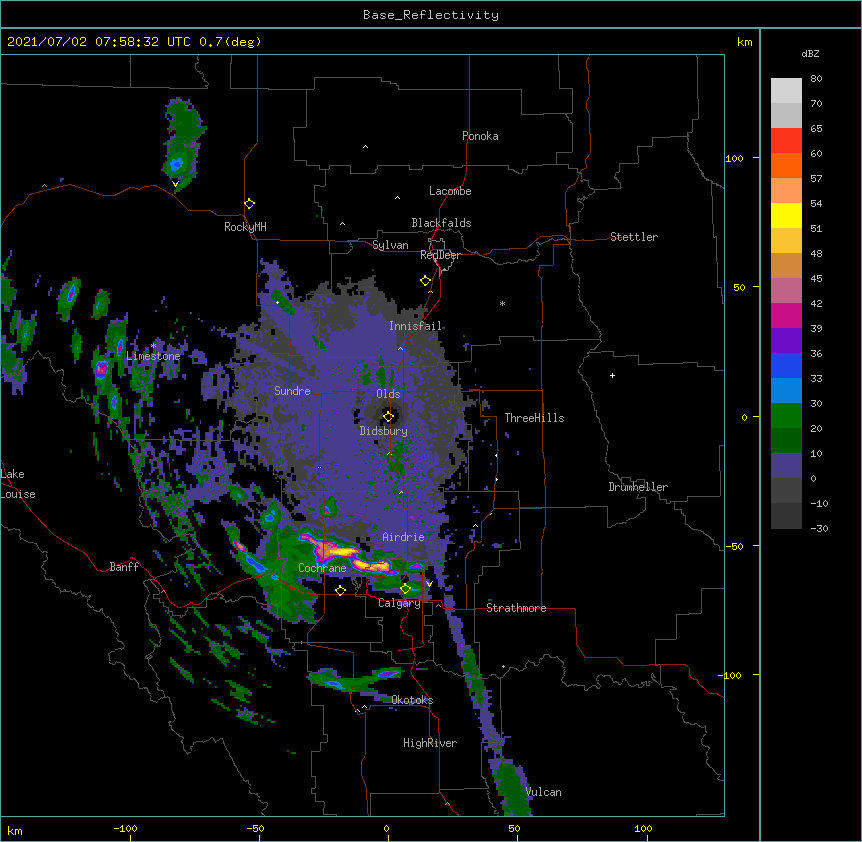Click the Cochrane town label
This screenshot has height=842, width=862.
coord(322,568)
